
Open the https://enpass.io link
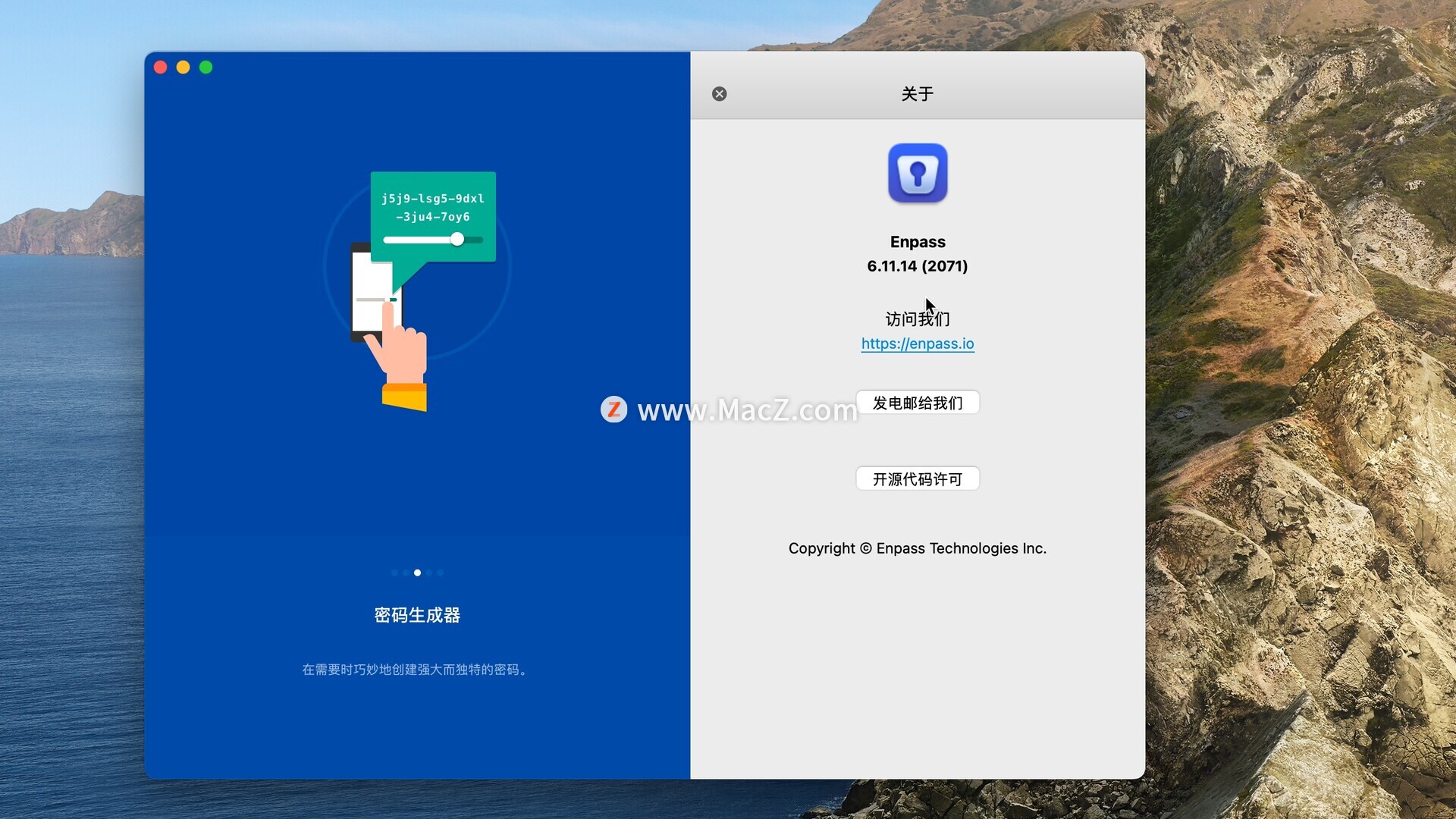point(918,344)
